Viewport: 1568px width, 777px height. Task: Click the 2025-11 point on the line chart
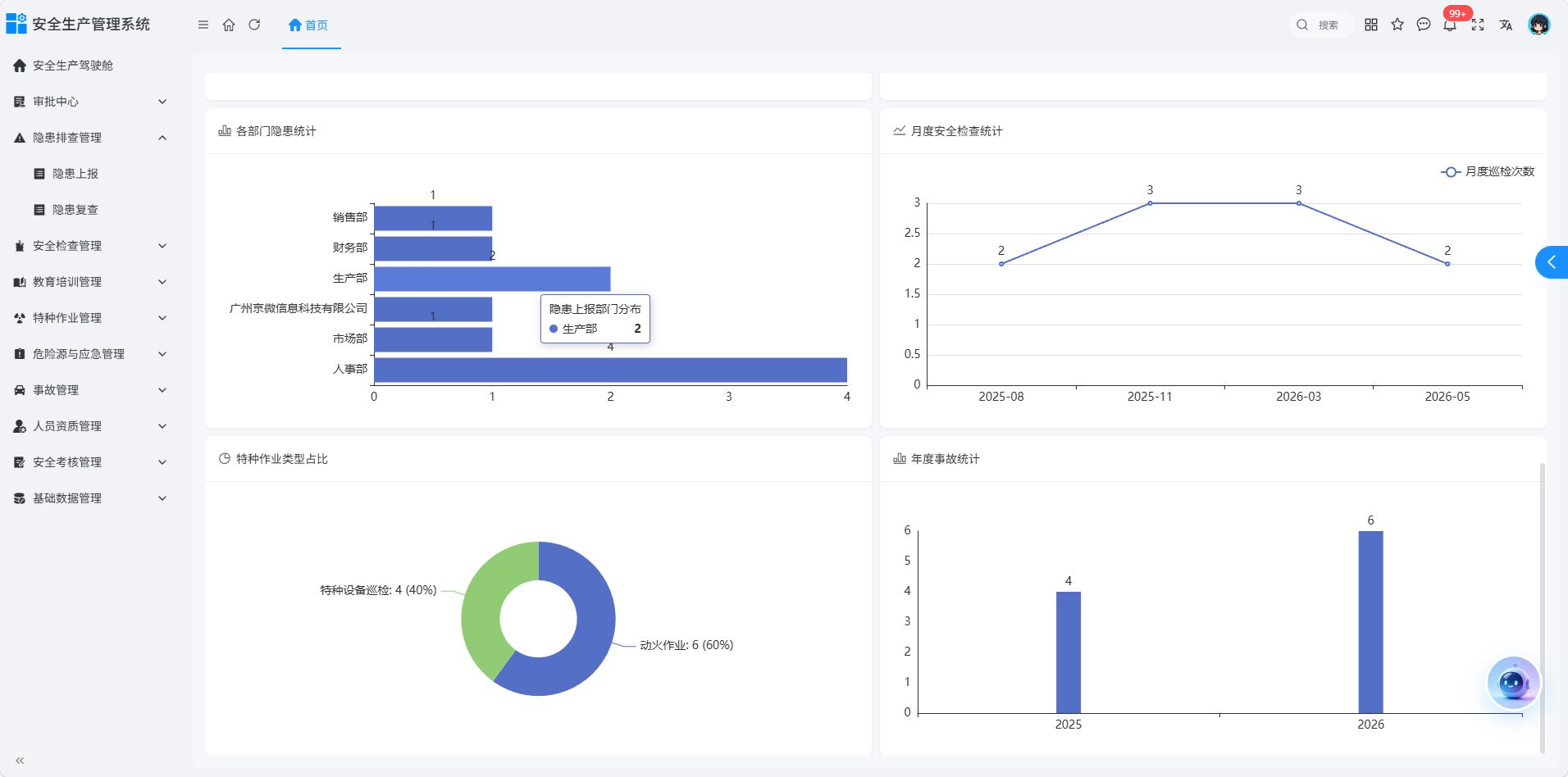point(1150,203)
